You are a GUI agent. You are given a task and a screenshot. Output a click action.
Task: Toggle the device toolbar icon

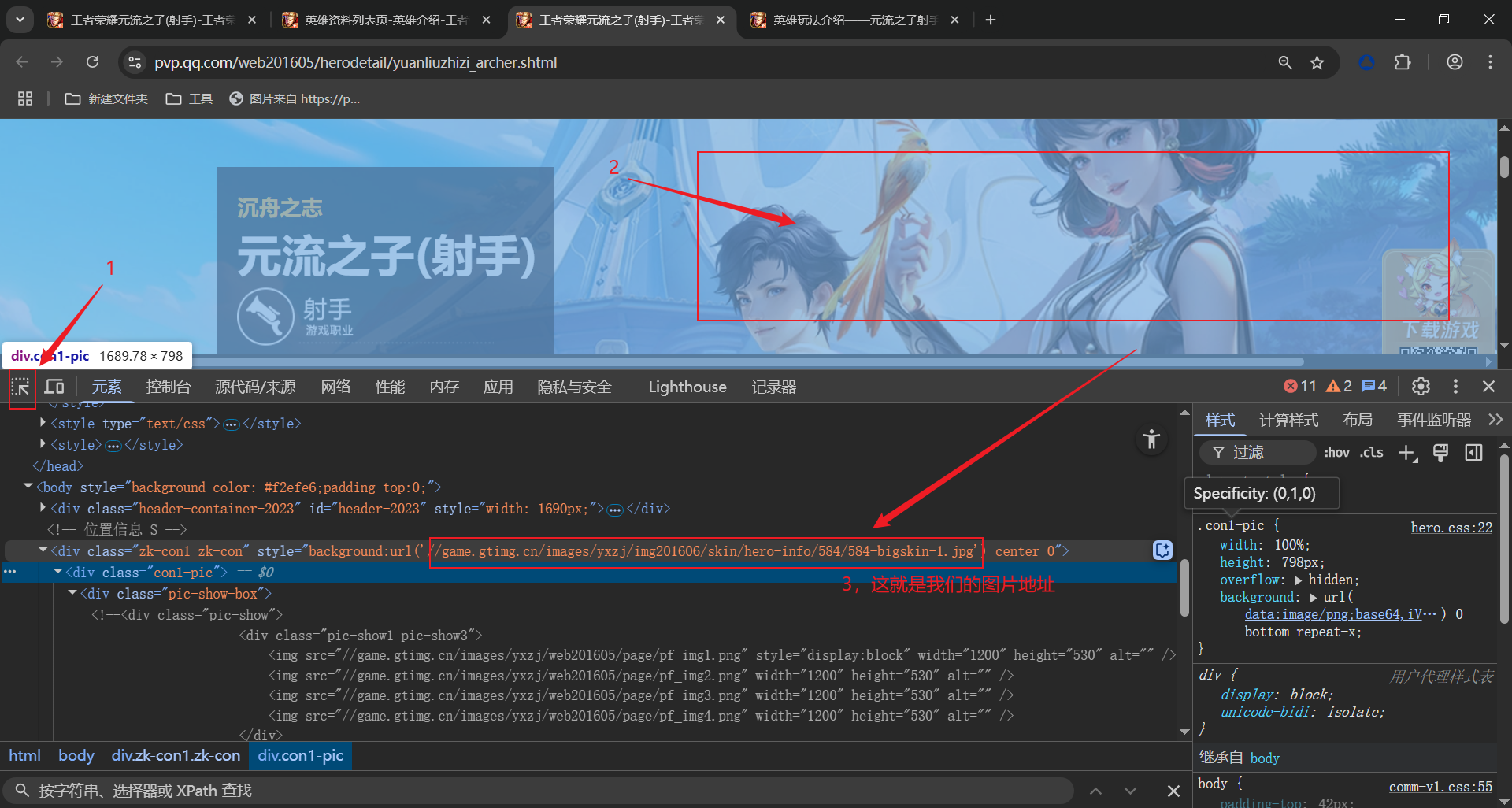point(54,387)
